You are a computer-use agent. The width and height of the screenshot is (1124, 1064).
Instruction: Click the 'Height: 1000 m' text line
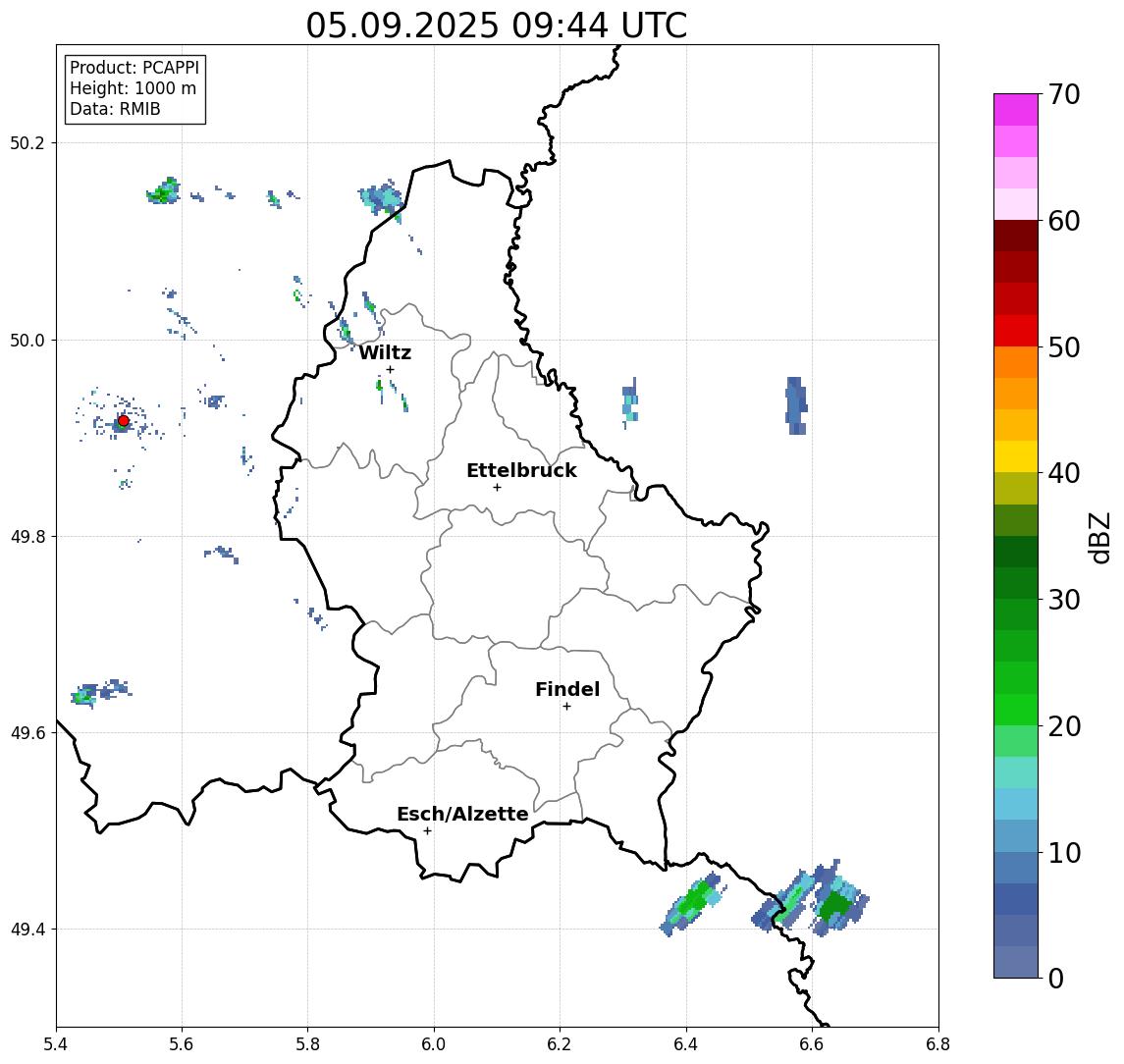[133, 88]
